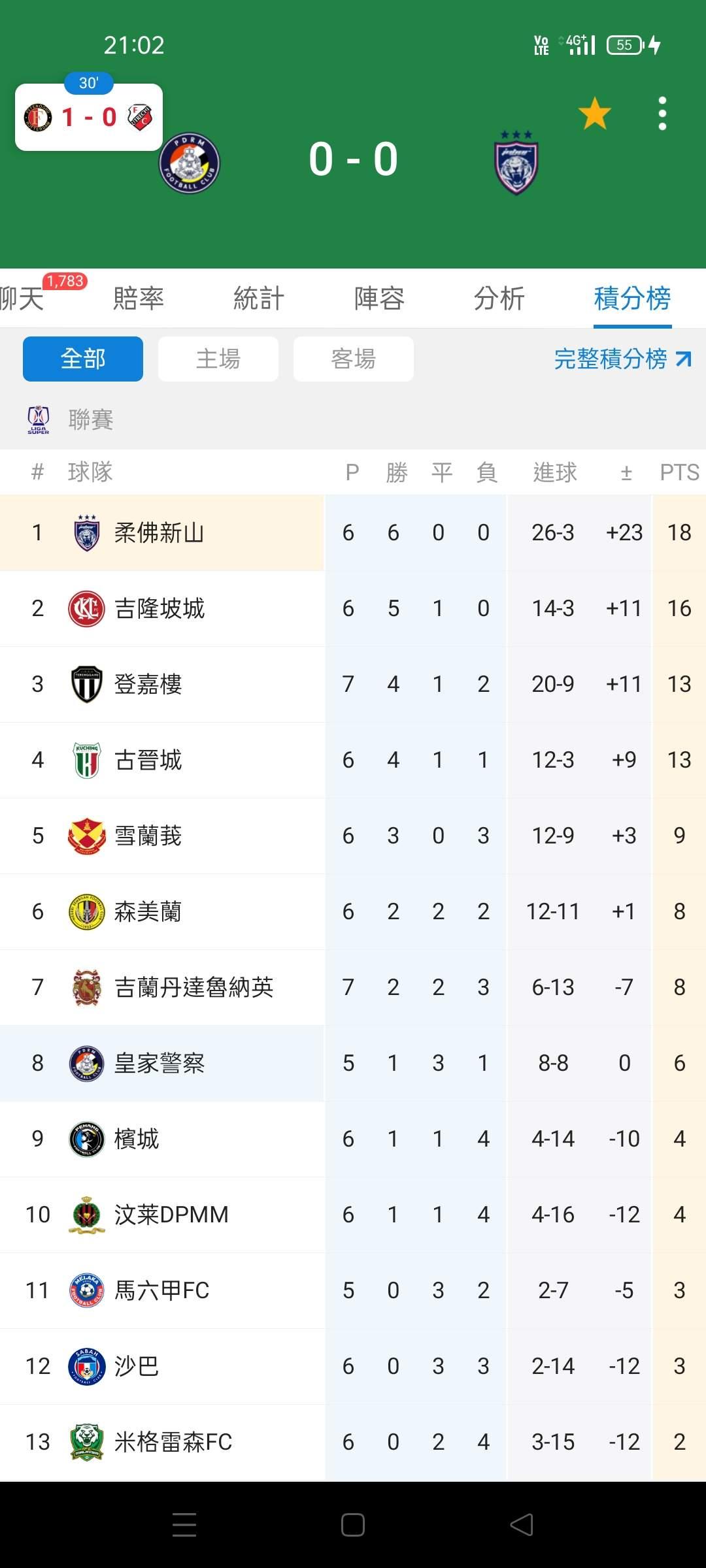Toggle the yellow favorite star

[594, 114]
